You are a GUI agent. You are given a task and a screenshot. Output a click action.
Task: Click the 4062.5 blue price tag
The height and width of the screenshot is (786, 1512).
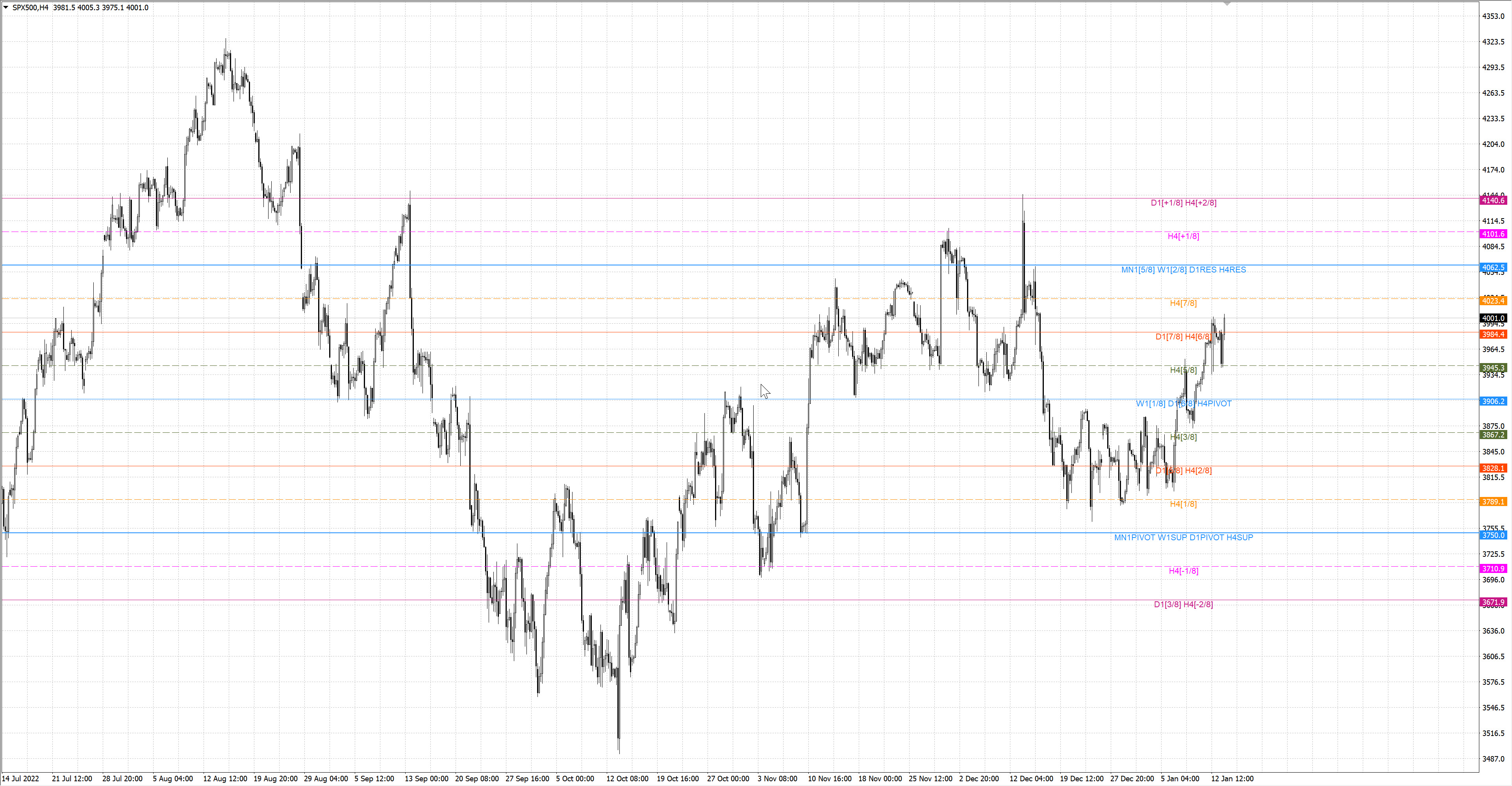pos(1493,268)
